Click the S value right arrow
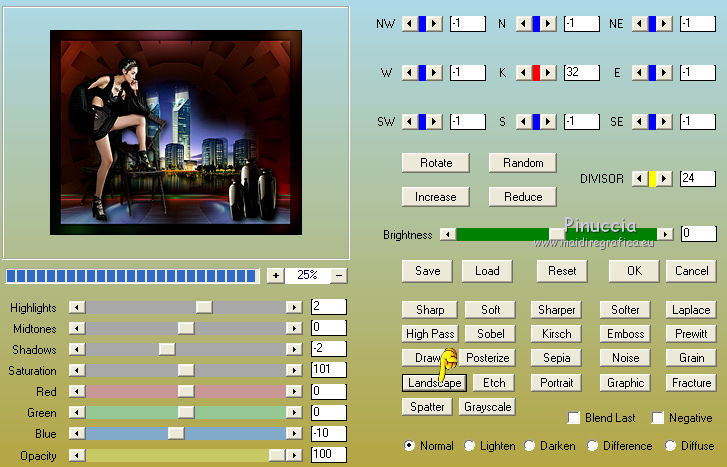Viewport: 727px width, 467px height. pos(548,122)
